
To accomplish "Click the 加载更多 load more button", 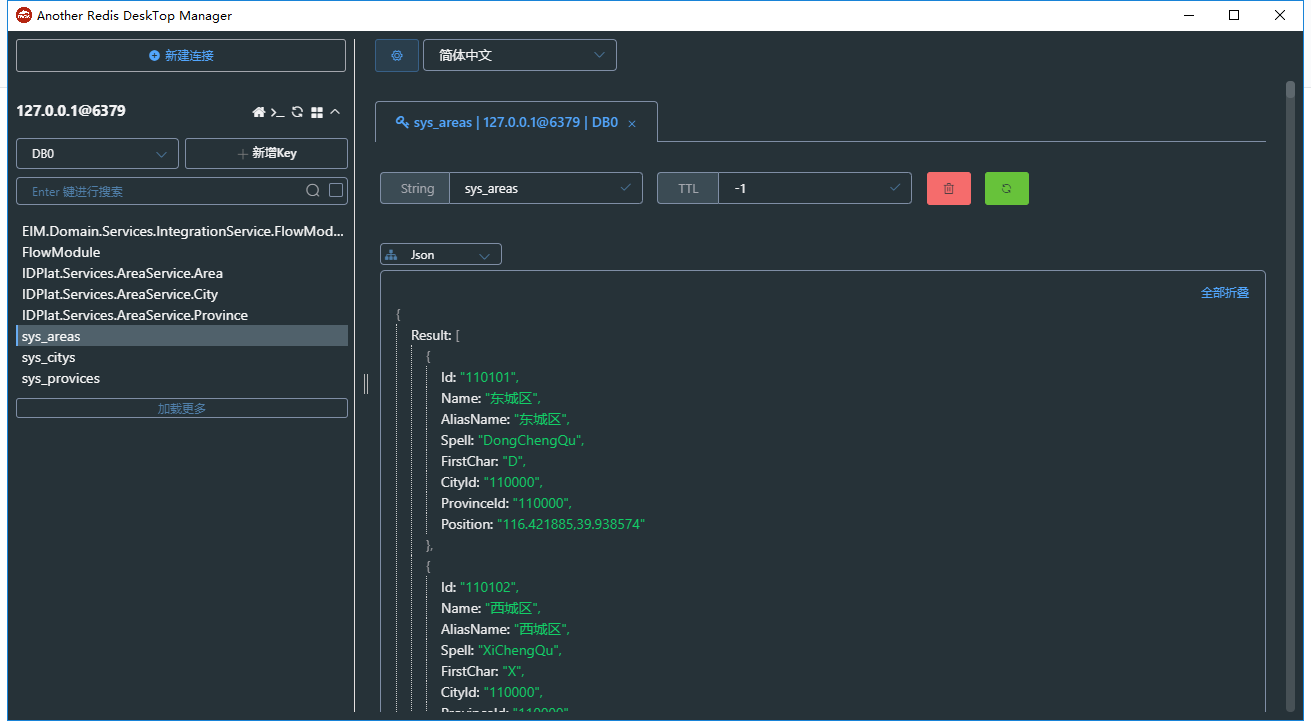I will pos(182,408).
